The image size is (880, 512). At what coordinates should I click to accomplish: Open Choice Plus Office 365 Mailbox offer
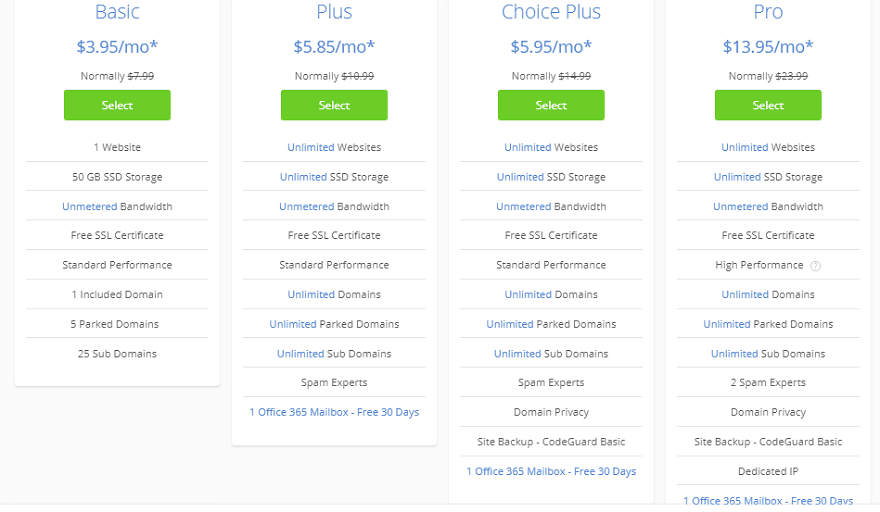(x=551, y=471)
